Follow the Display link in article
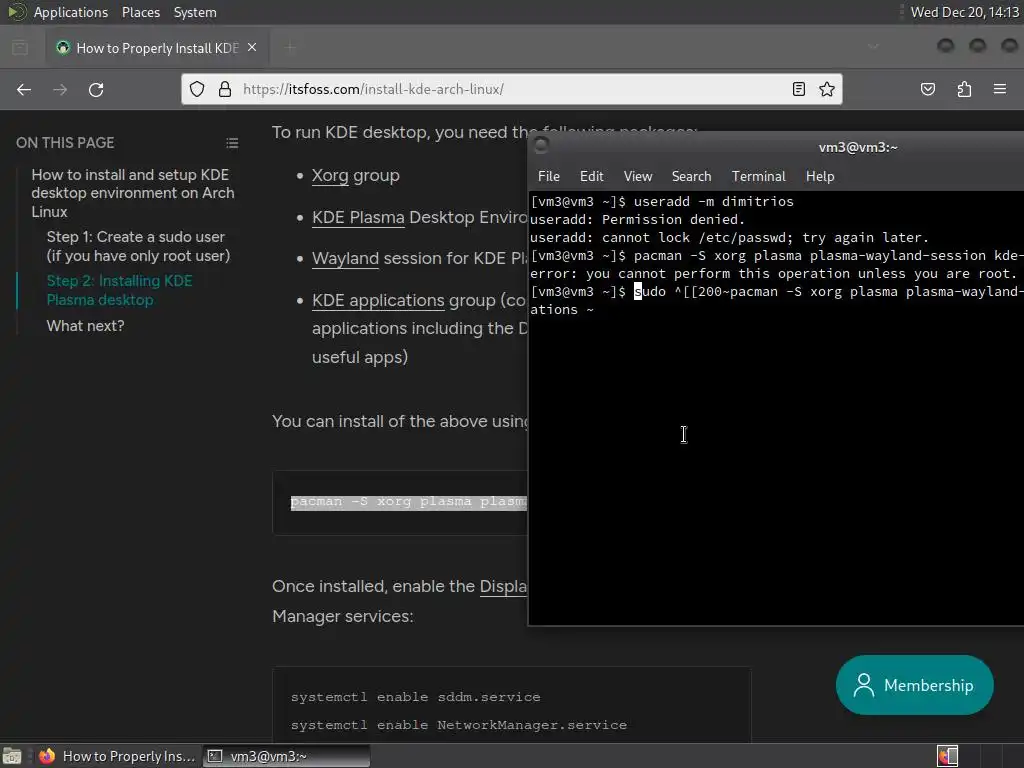The height and width of the screenshot is (768, 1024). 503,586
